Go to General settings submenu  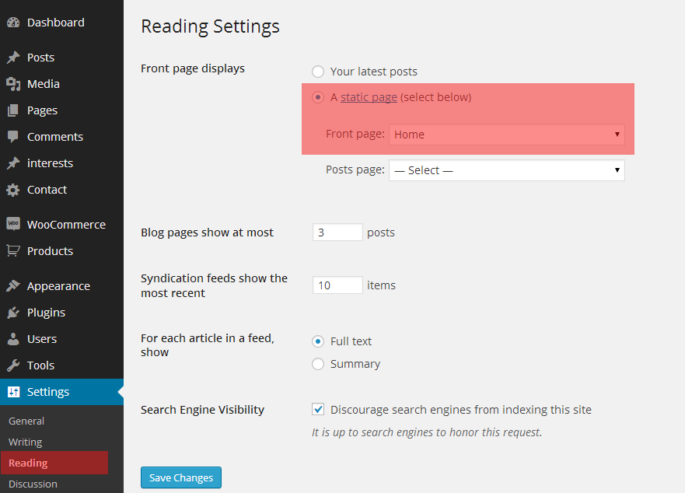coord(26,421)
